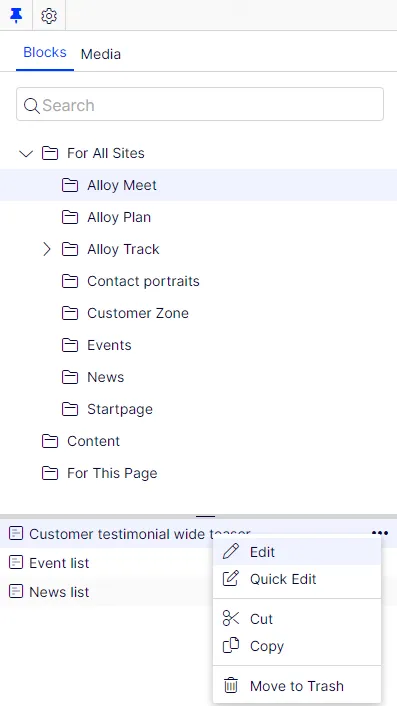The height and width of the screenshot is (706, 397).
Task: Click the scissors Cut icon
Action: [231, 618]
